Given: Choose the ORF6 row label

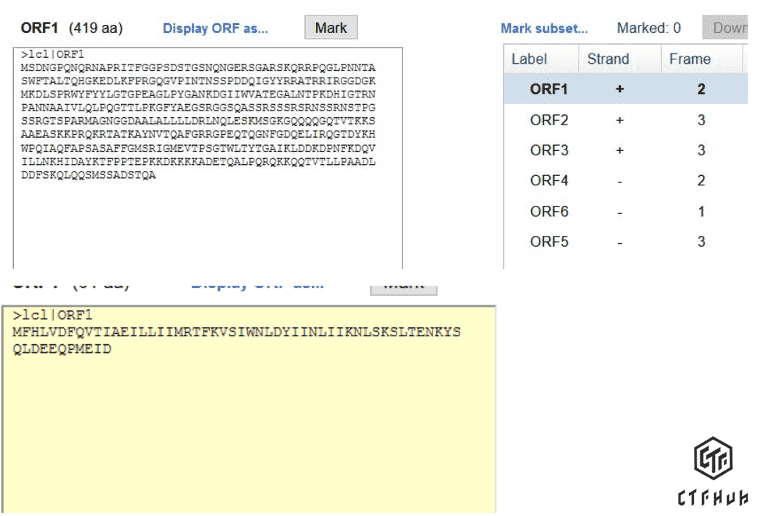Looking at the screenshot, I should 549,212.
